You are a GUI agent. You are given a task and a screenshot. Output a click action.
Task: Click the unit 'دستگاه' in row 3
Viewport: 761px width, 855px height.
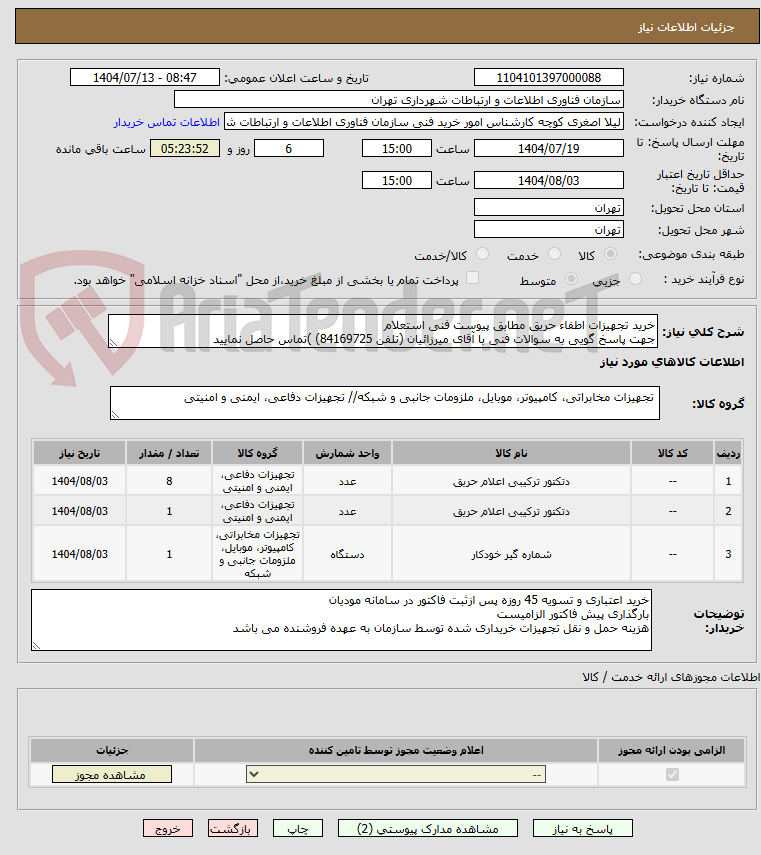click(x=347, y=555)
